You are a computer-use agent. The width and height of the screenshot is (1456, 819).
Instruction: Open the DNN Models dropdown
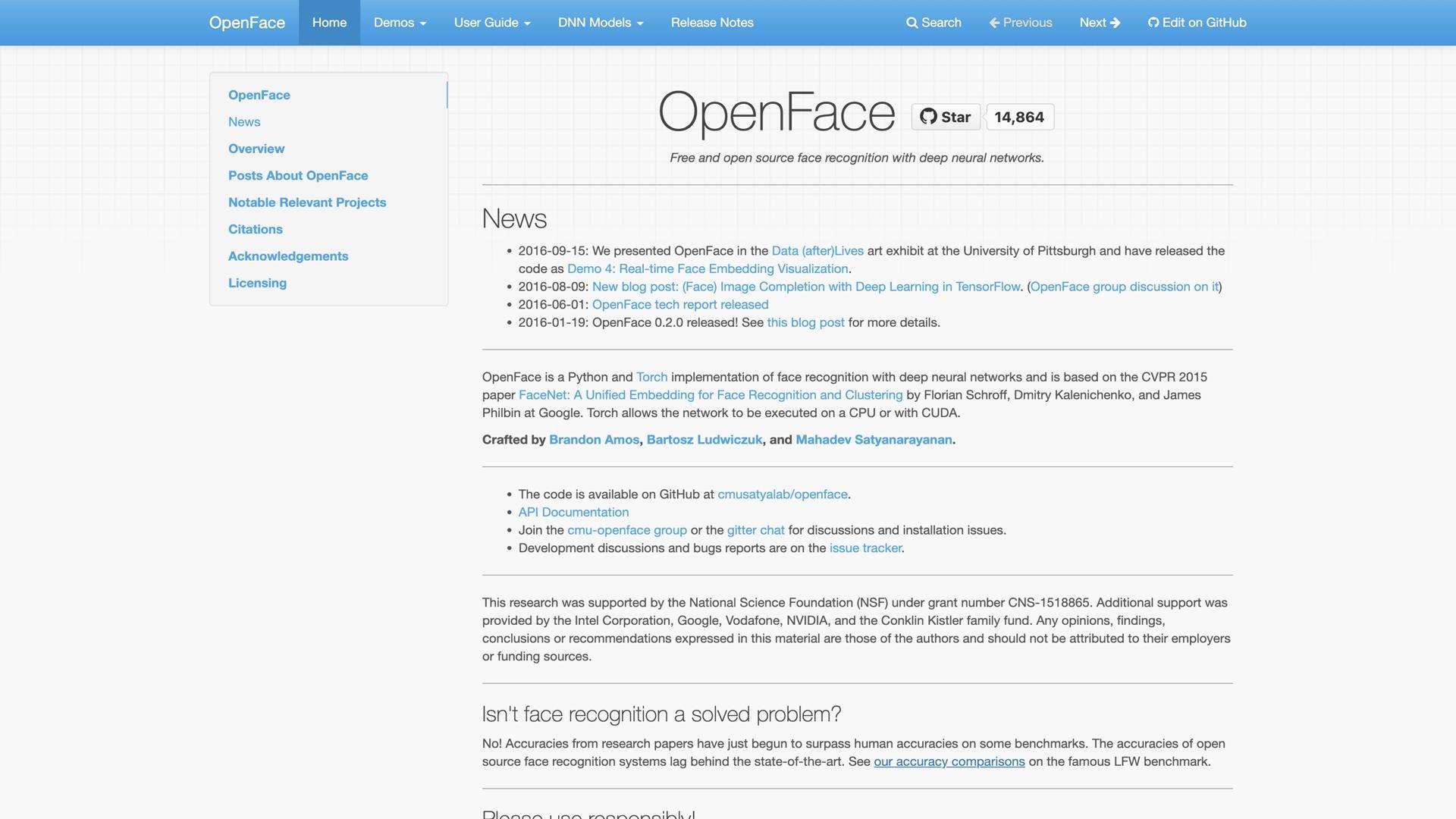(x=600, y=23)
